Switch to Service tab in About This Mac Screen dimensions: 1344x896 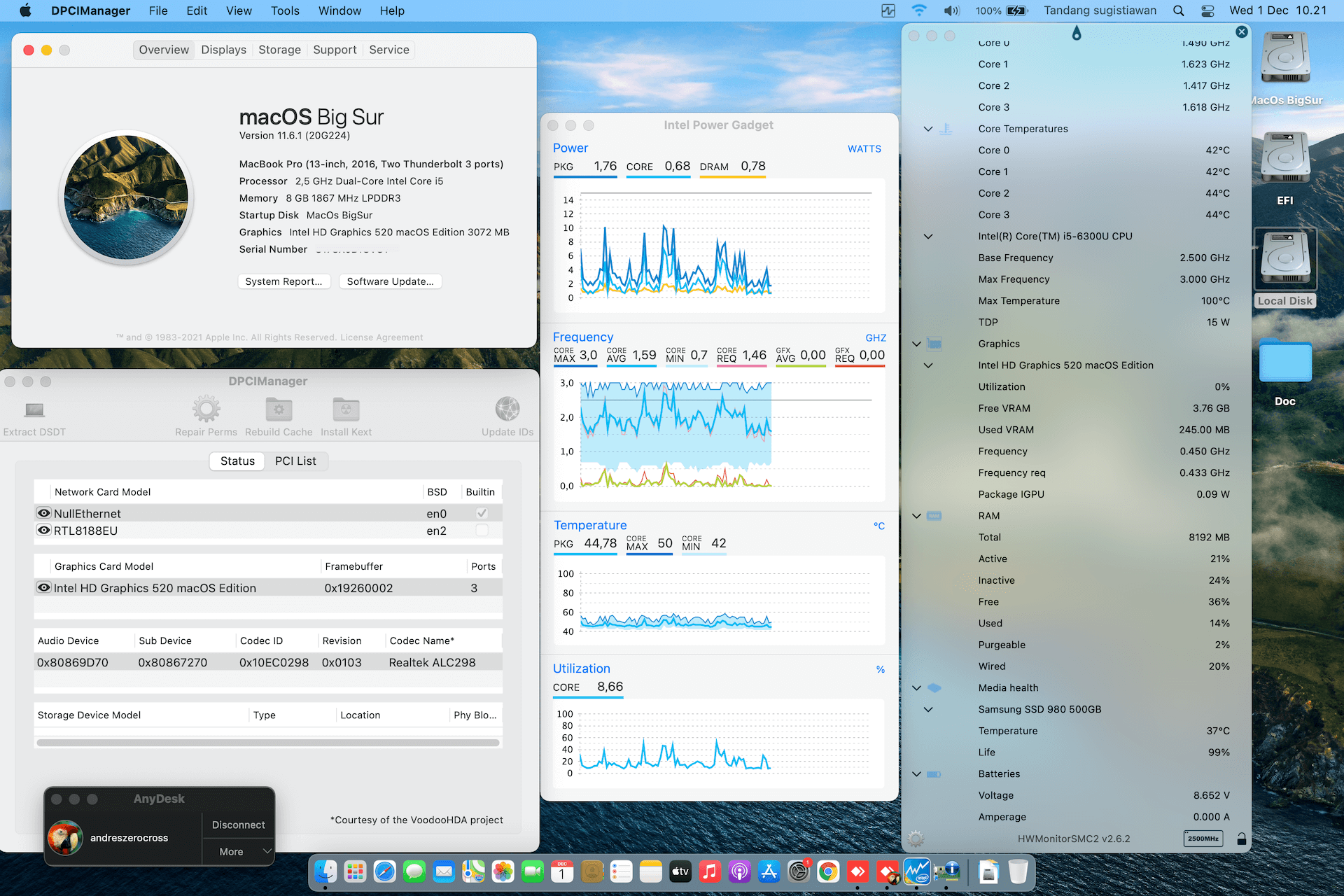[x=389, y=50]
